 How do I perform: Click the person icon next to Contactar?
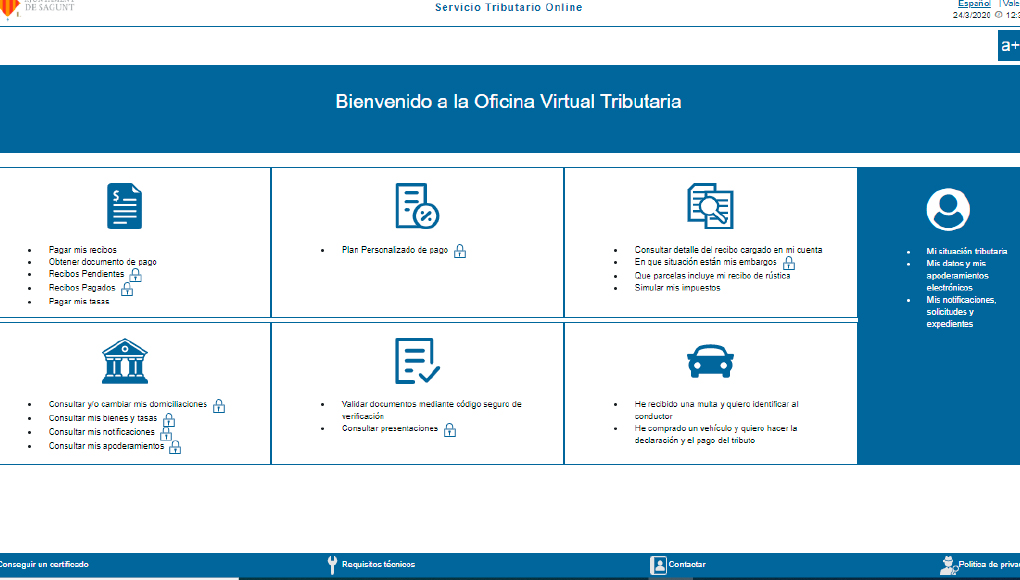[659, 563]
